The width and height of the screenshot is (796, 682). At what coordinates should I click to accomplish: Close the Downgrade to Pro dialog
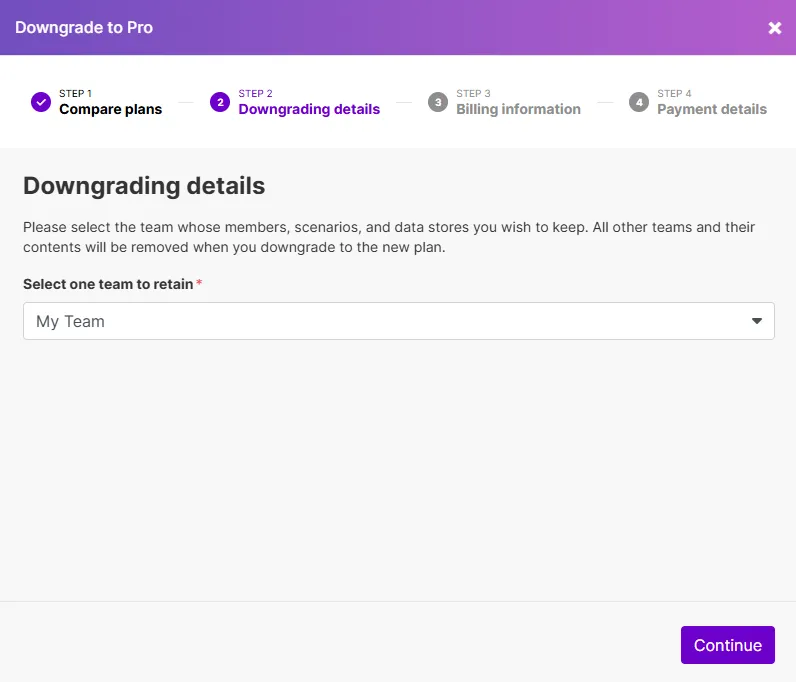(775, 27)
